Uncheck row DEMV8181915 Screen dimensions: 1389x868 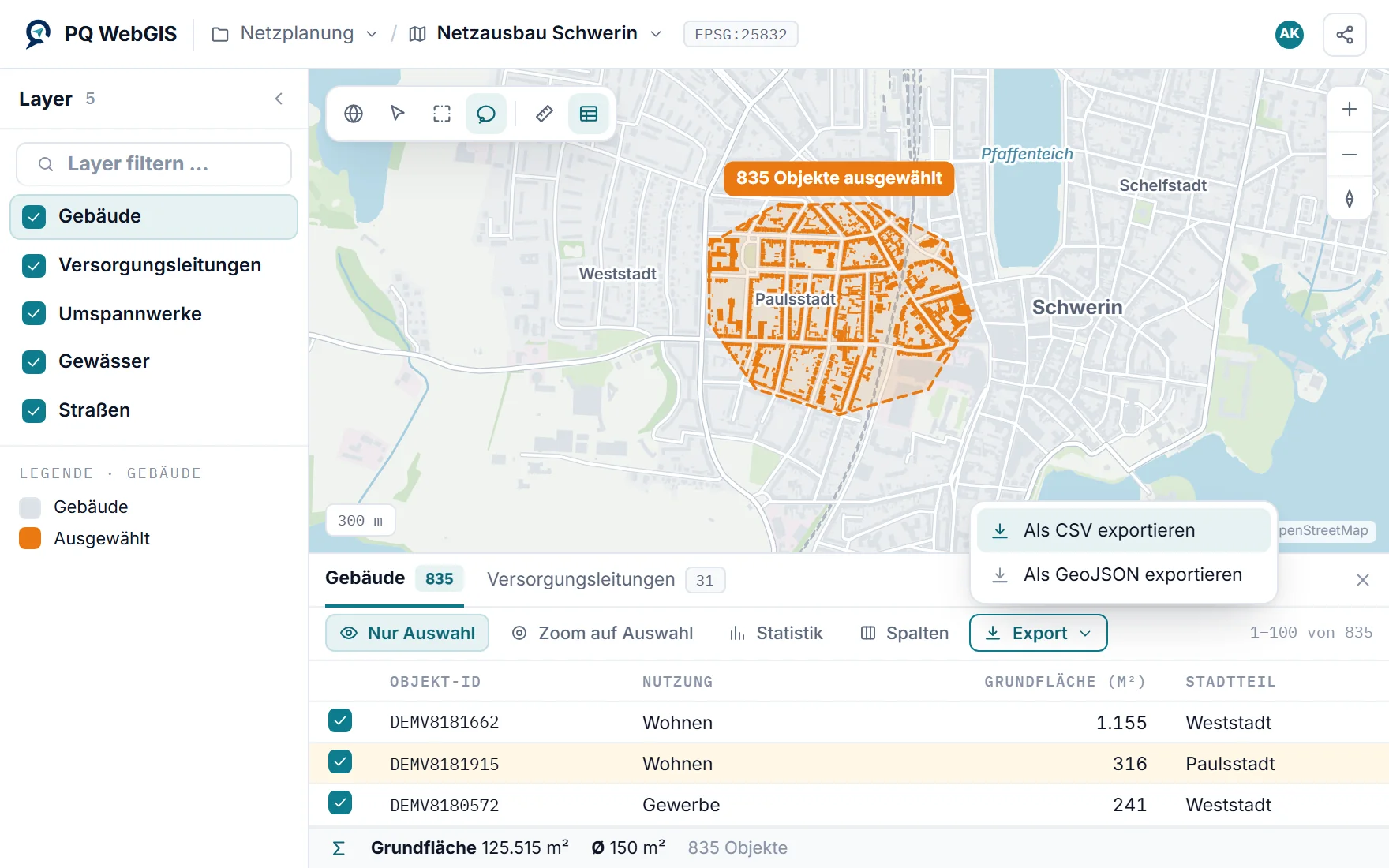click(340, 761)
